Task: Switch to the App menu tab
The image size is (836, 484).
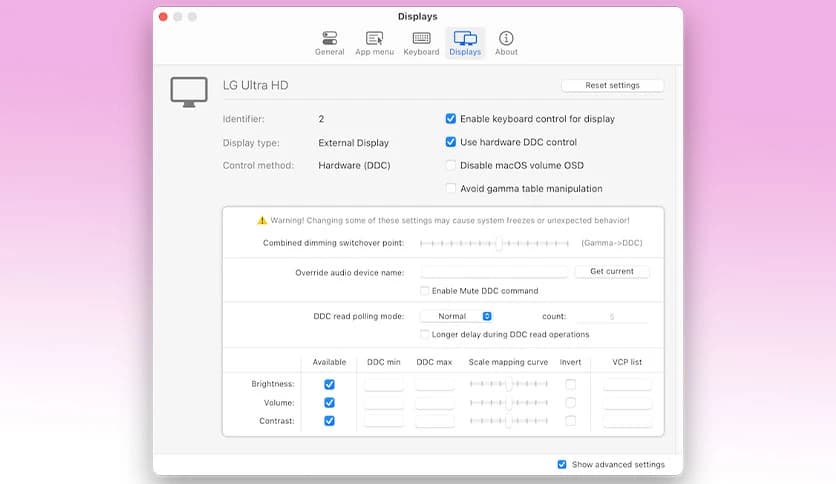Action: 374,43
